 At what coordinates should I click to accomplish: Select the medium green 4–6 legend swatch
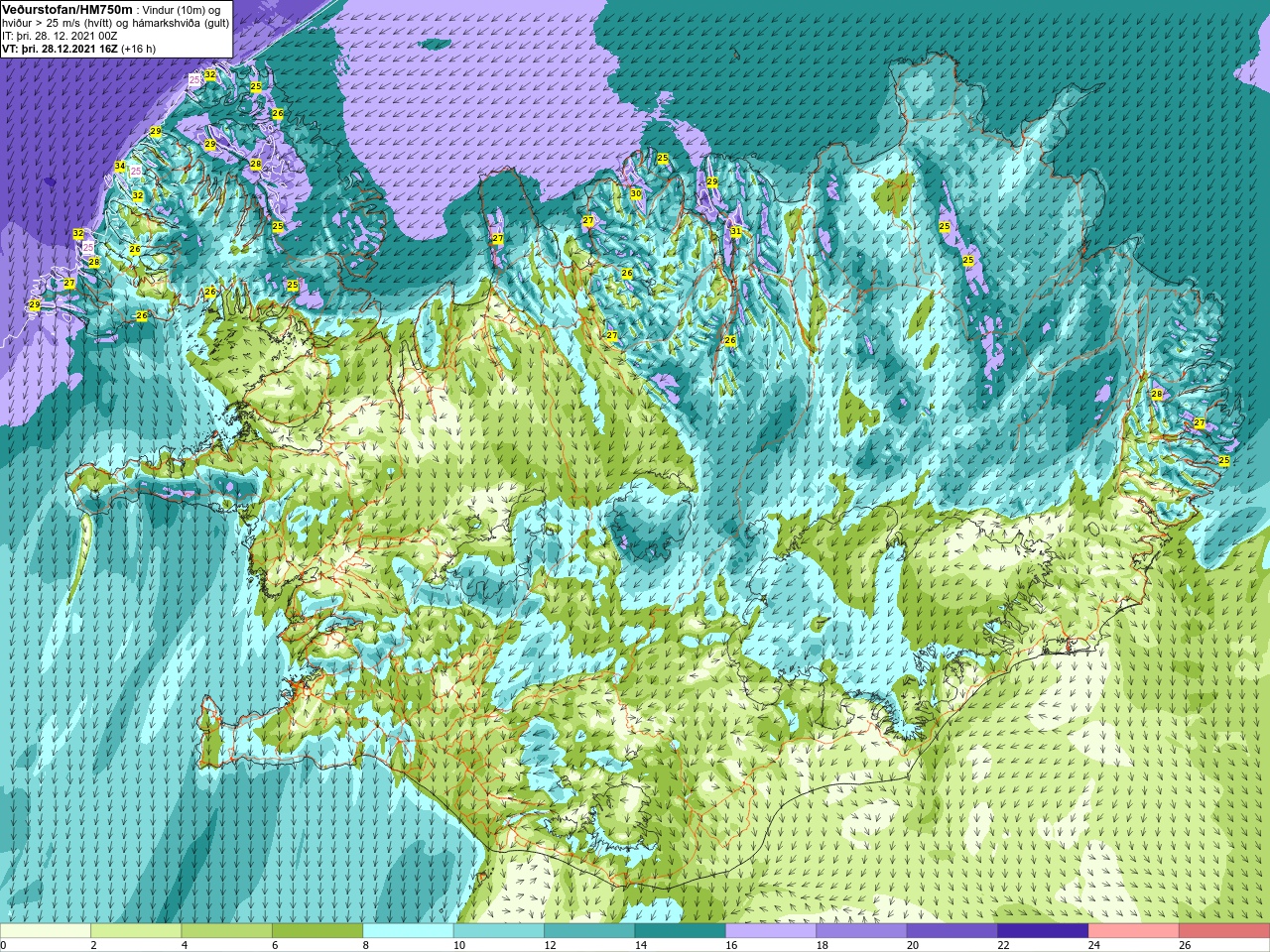(226, 932)
